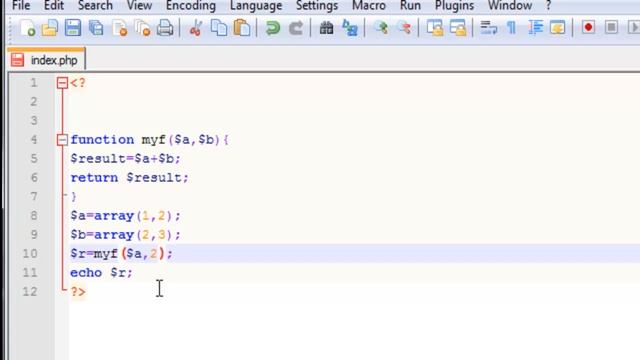Open the Plugins menu

point(454,6)
